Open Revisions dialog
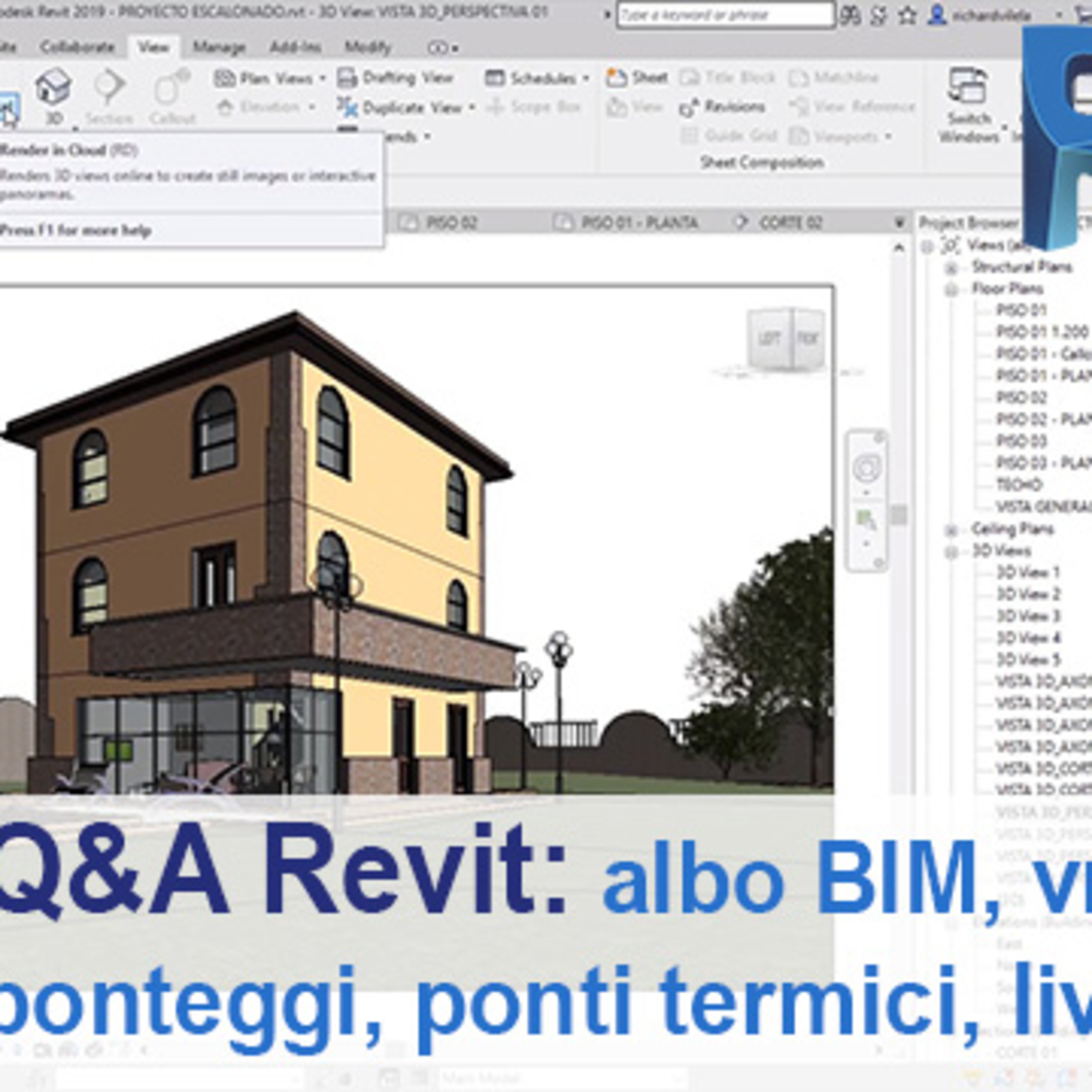The width and height of the screenshot is (1092, 1092). point(722,107)
